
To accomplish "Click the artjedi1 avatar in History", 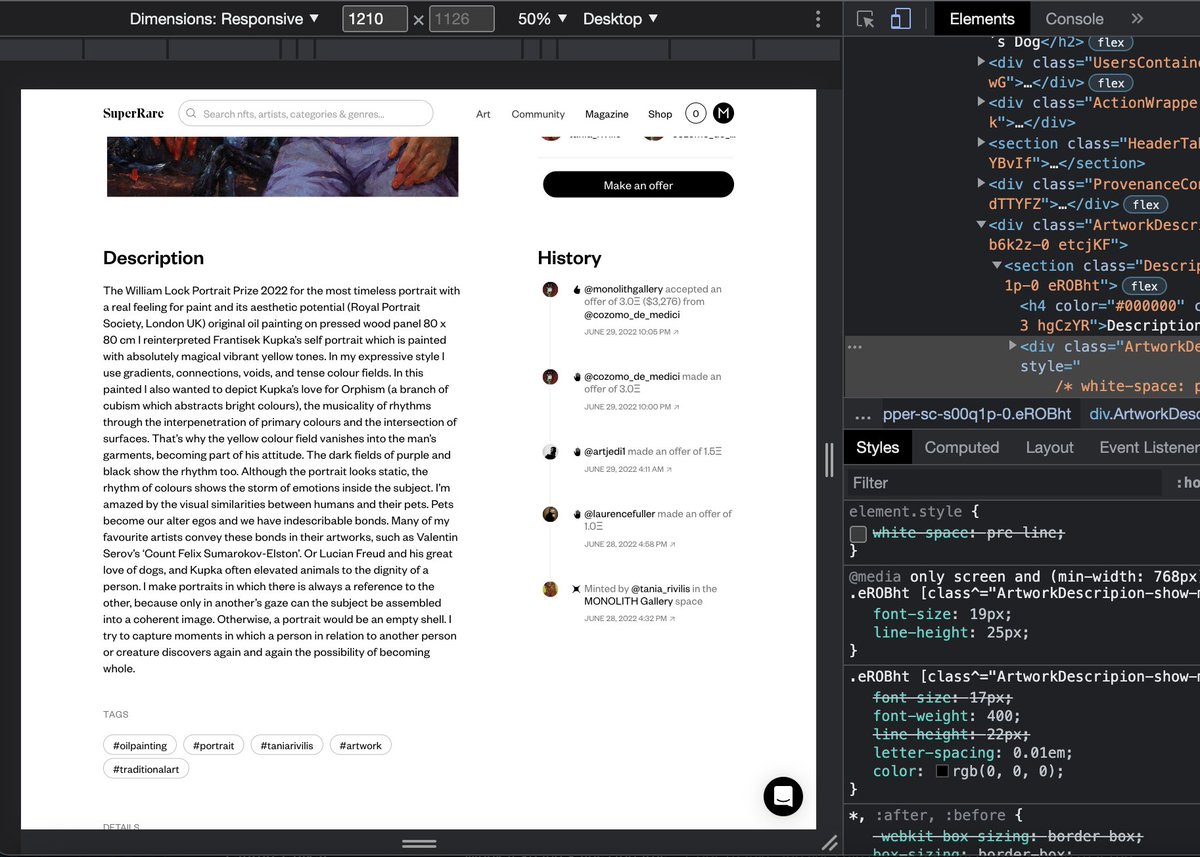I will coord(550,452).
